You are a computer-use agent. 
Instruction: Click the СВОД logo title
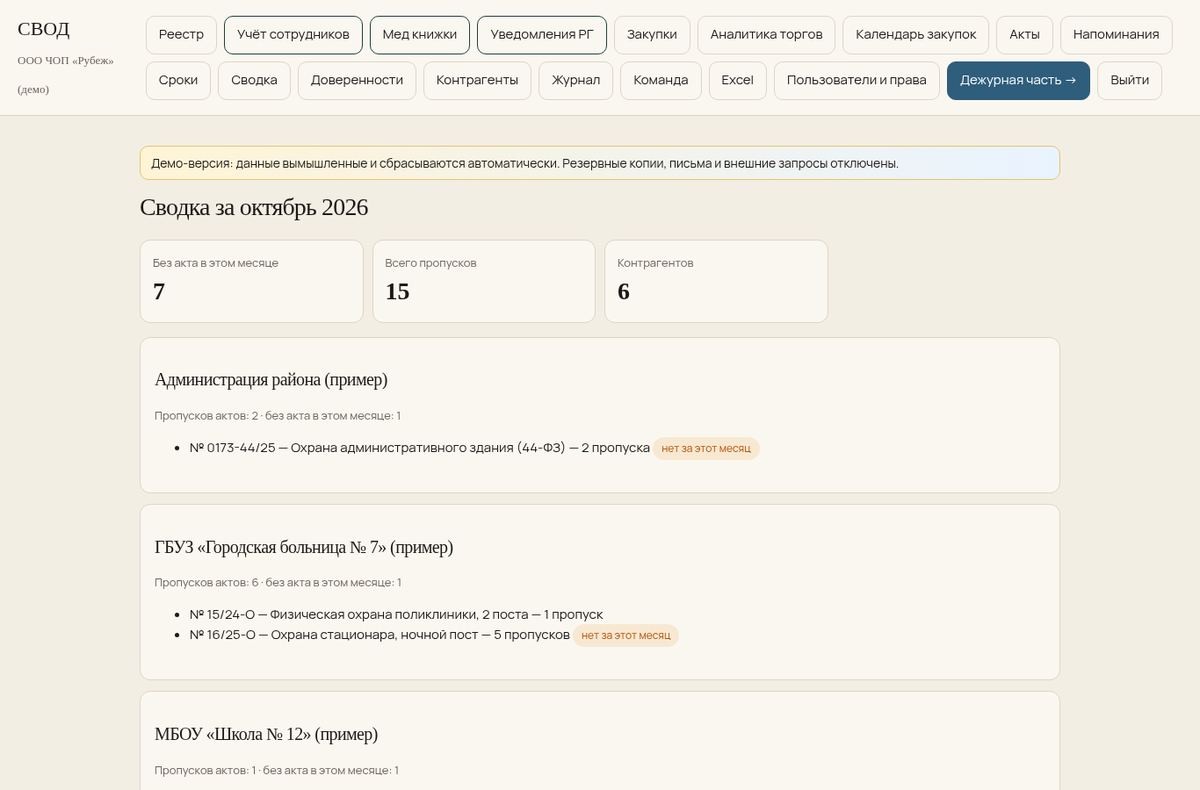pyautogui.click(x=44, y=29)
